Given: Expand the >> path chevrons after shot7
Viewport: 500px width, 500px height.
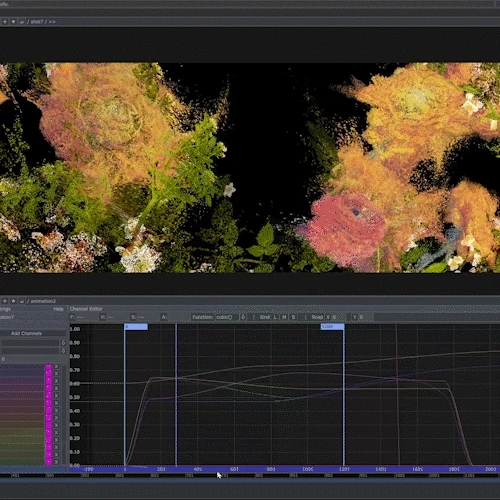Looking at the screenshot, I should click(52, 22).
